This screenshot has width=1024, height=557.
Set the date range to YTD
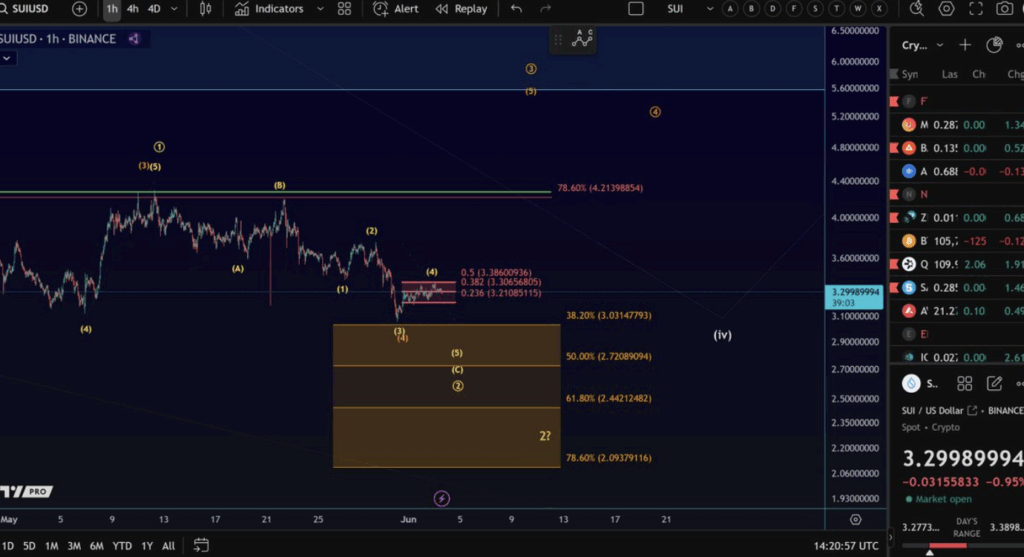point(121,545)
